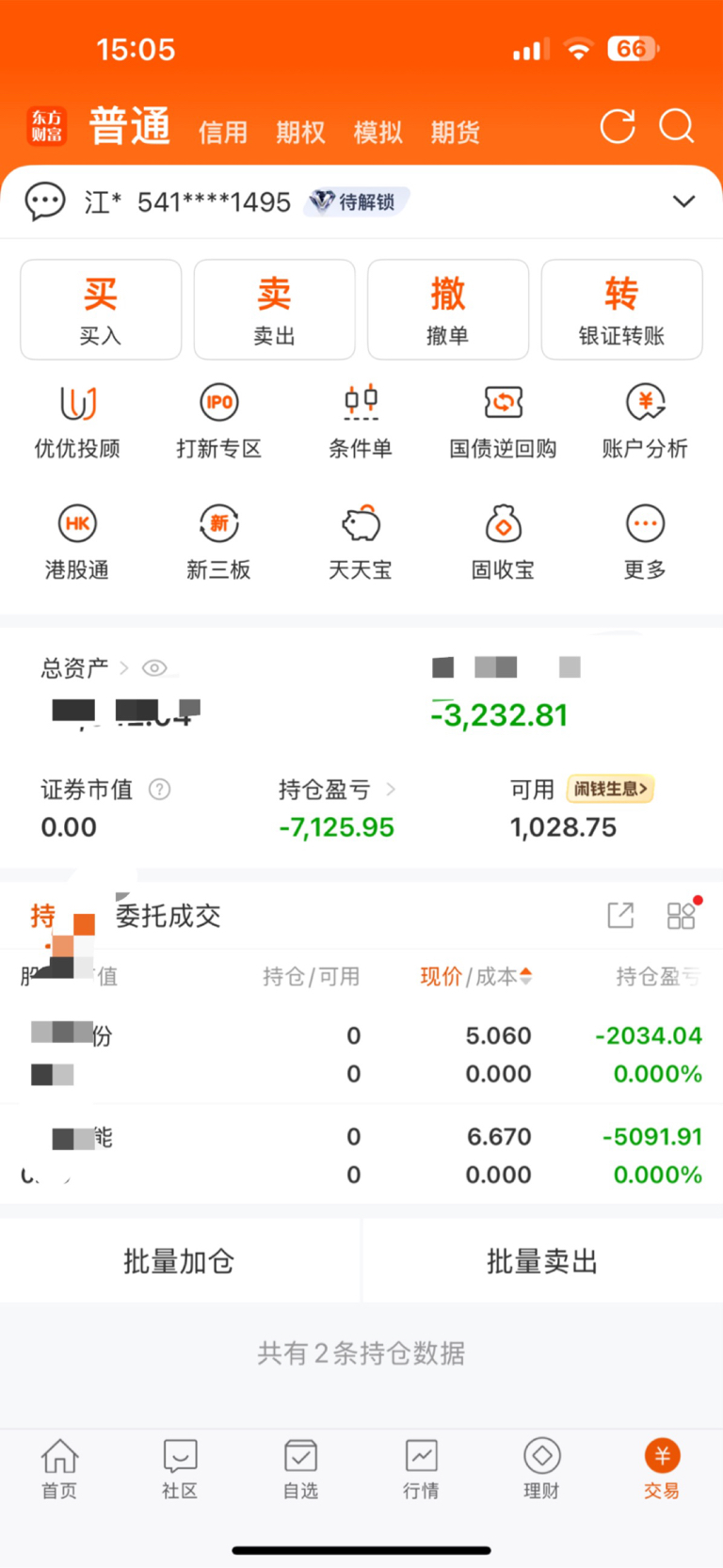The height and width of the screenshot is (1568, 723).
Task: Expand 总资产 details via its chevron
Action: coord(123,668)
